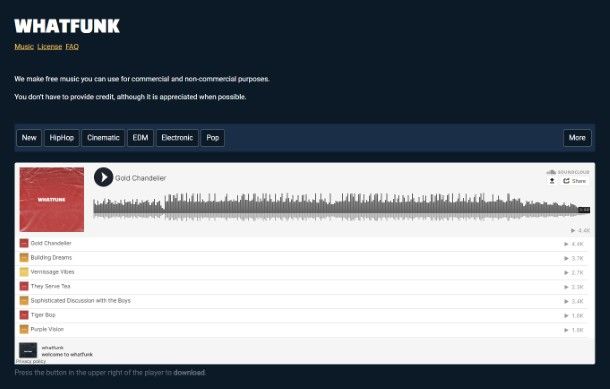Choose the EDM genre button
Screen dimensions: 610x389
[x=140, y=138]
